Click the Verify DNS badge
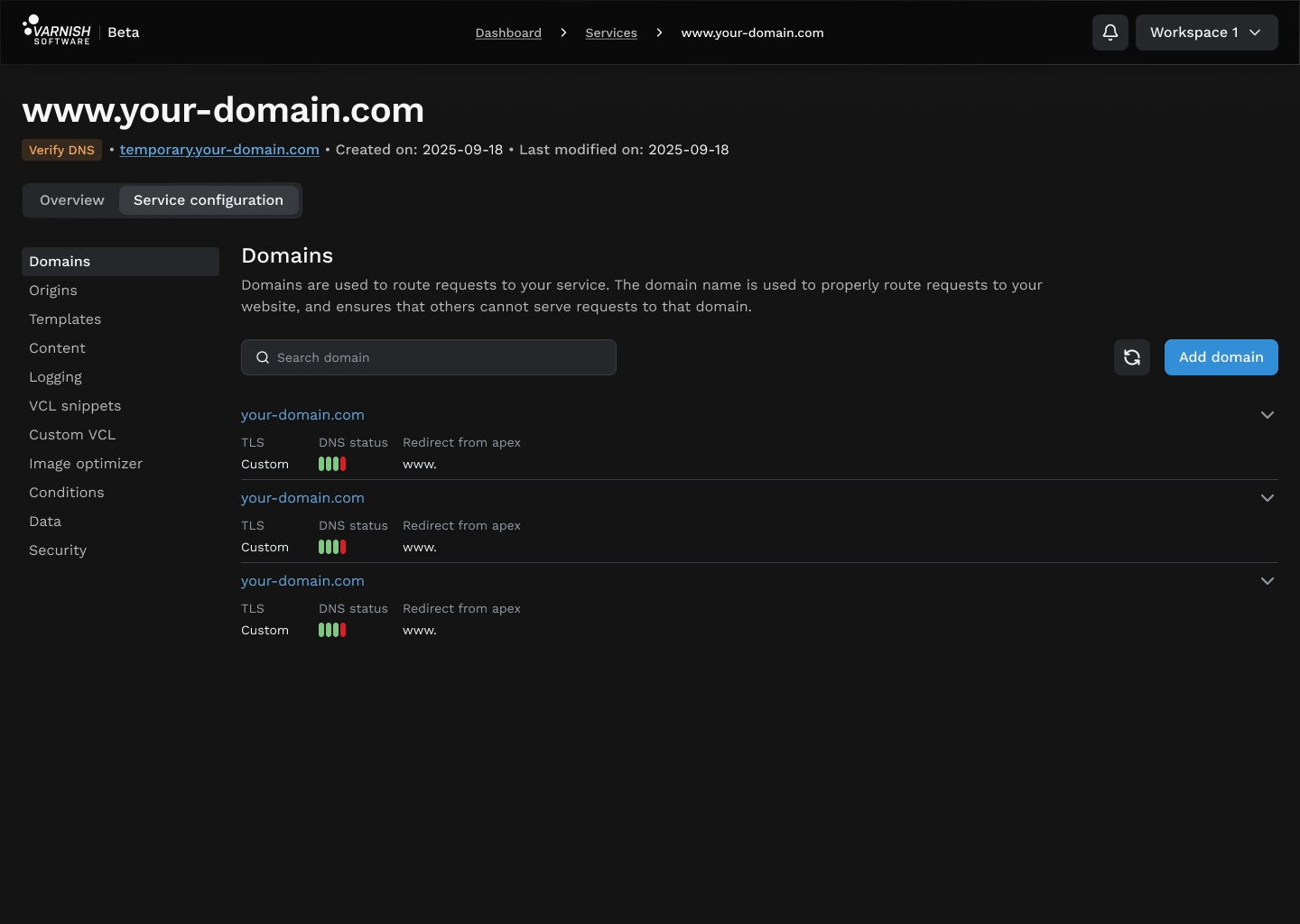Image resolution: width=1300 pixels, height=924 pixels. click(x=61, y=150)
